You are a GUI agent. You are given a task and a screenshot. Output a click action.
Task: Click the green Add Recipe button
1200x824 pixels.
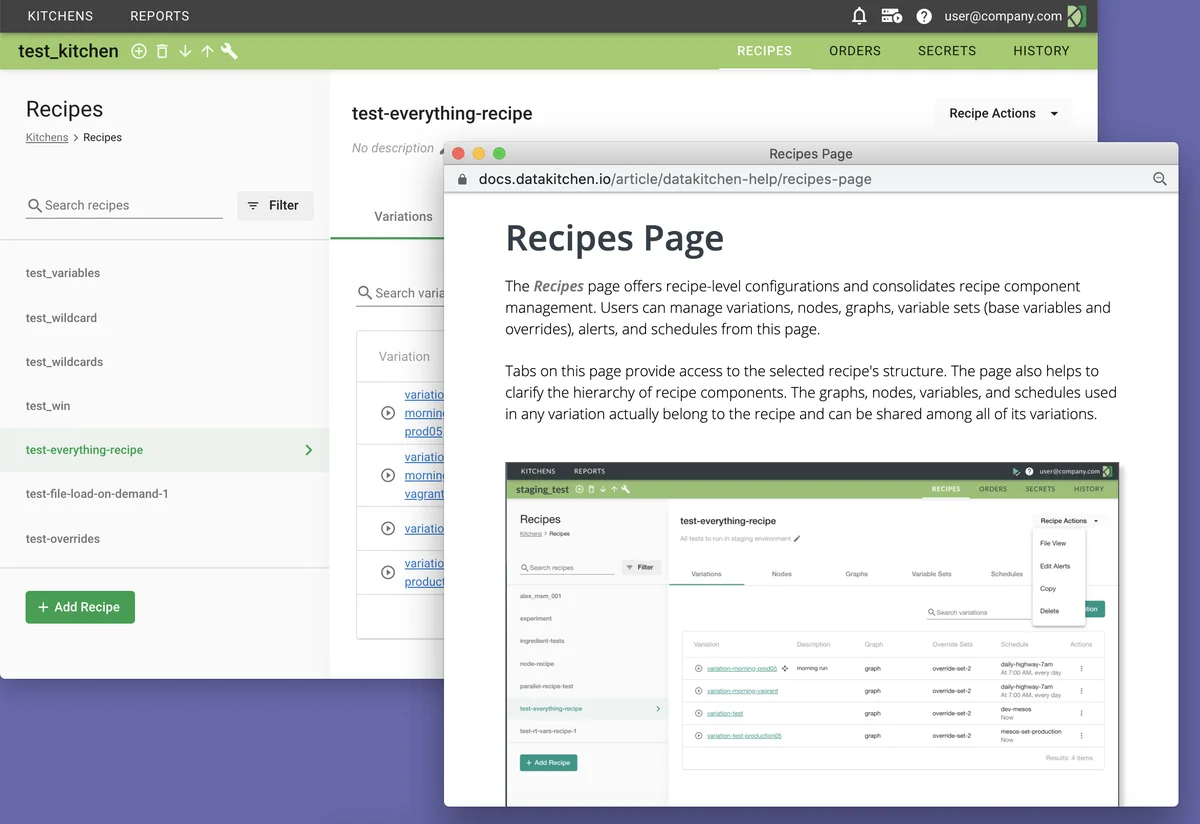(x=80, y=607)
